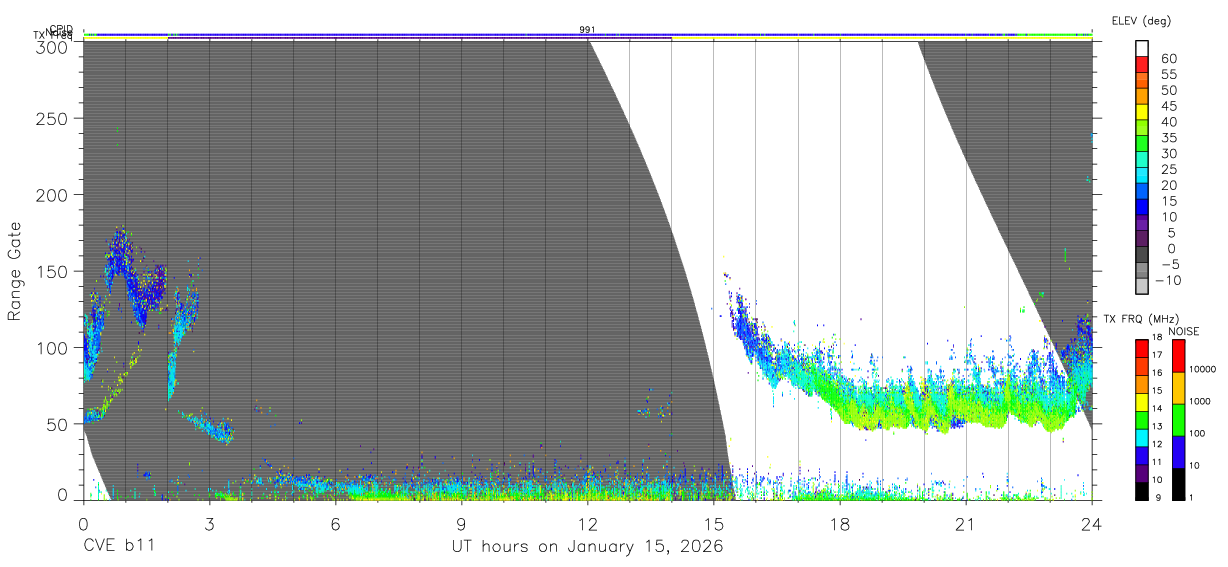This screenshot has height=567, width=1228.
Task: Click the 3 tick on the UT hours axis
Action: [x=209, y=523]
